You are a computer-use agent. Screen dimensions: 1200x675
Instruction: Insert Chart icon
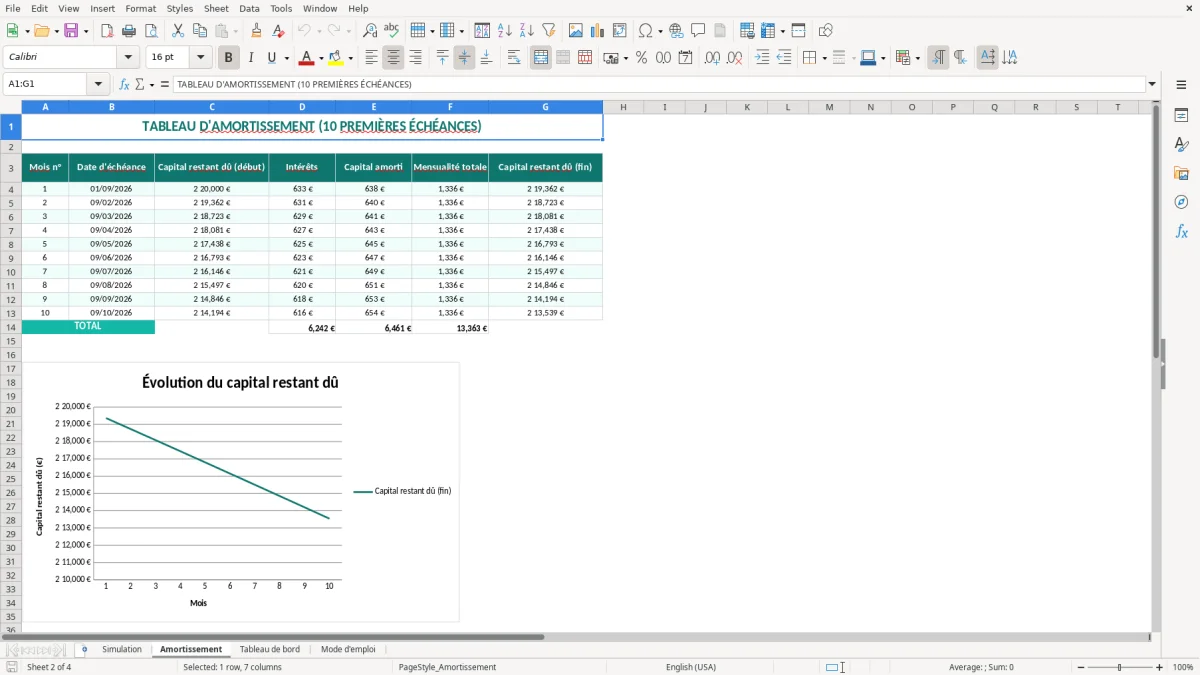(x=598, y=31)
